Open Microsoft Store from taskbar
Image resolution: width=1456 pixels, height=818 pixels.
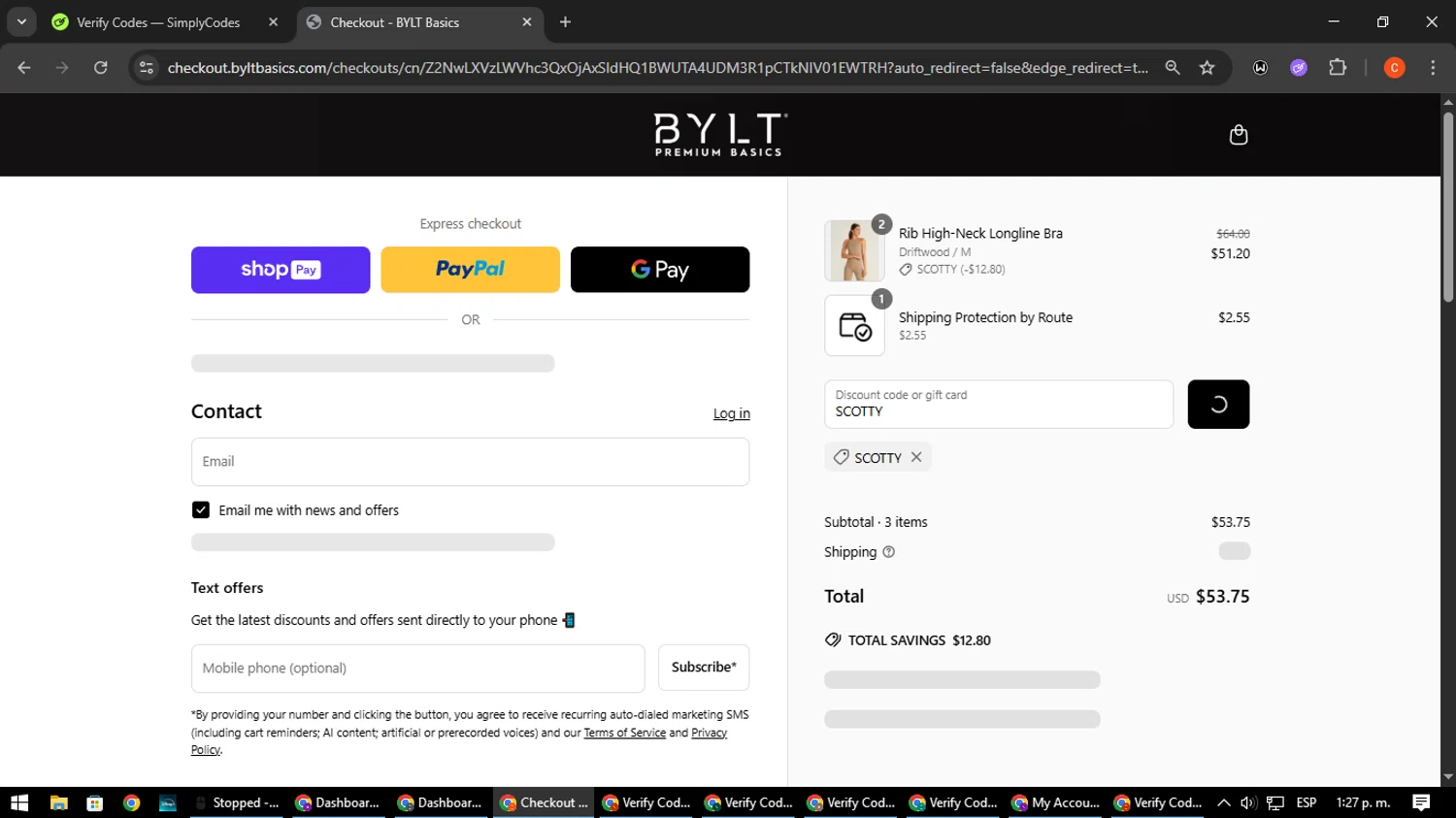point(94,802)
